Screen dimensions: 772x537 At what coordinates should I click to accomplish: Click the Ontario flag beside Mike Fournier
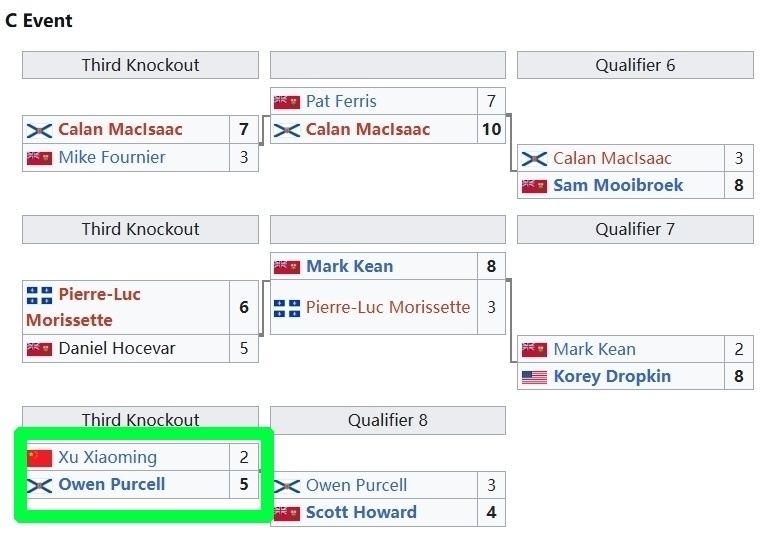point(39,158)
